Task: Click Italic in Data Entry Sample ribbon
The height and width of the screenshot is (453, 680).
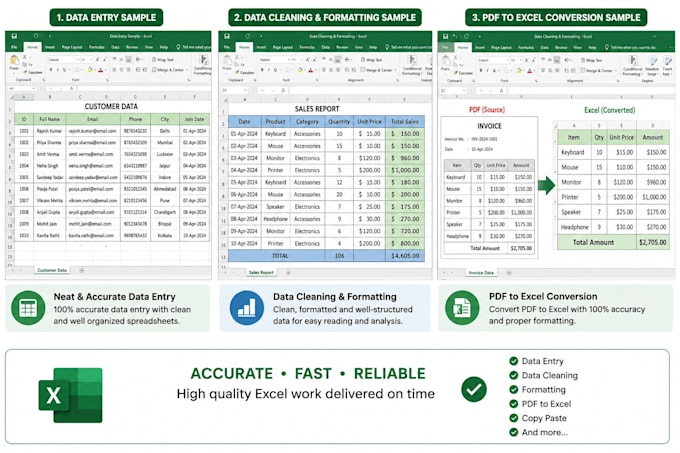Action: [58, 70]
